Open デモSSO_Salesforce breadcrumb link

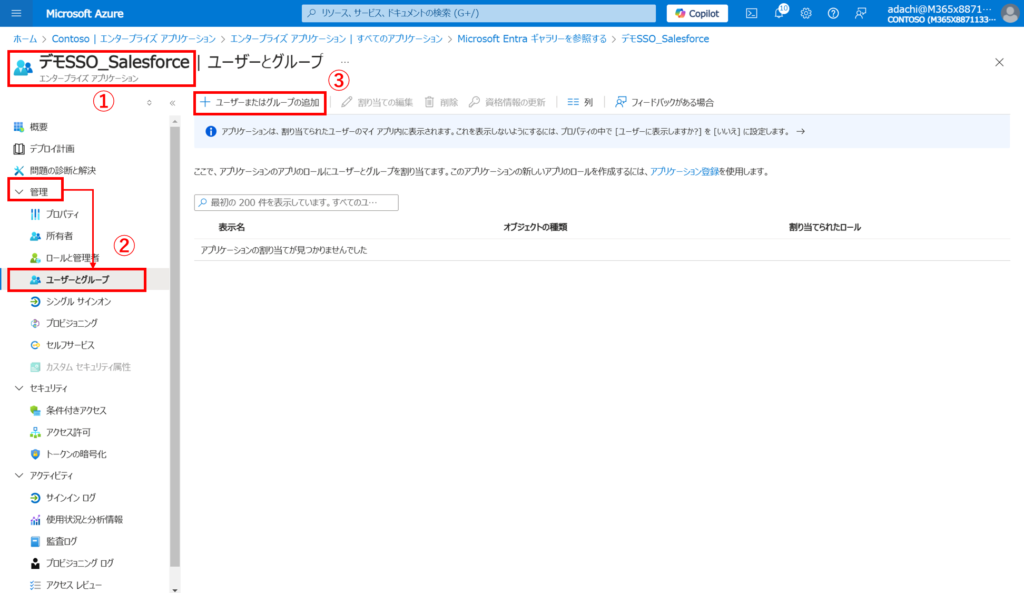point(665,39)
